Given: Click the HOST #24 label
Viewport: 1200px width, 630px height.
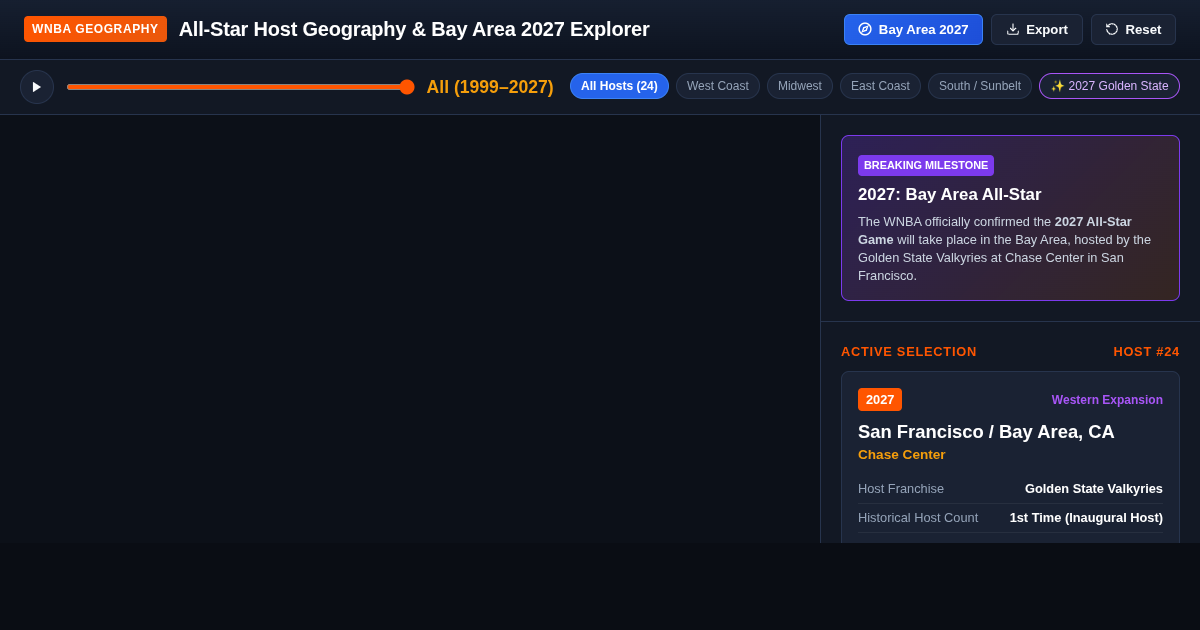Looking at the screenshot, I should point(1146,352).
